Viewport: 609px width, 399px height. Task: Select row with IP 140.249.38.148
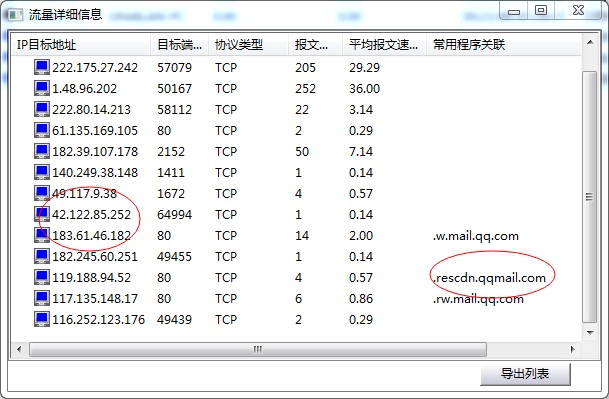[x=296, y=172]
